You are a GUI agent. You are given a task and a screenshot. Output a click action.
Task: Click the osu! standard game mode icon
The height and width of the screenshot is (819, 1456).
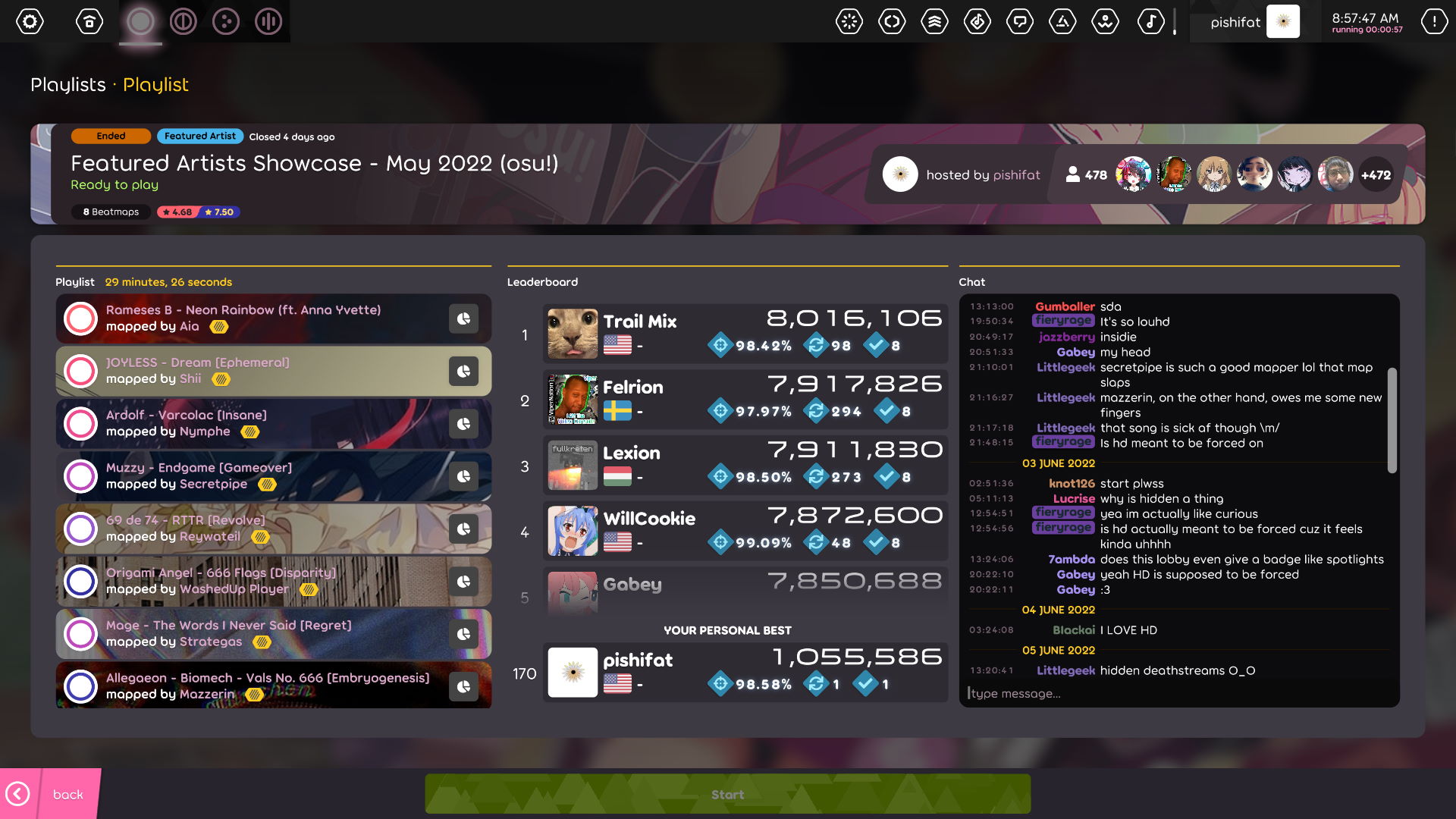pyautogui.click(x=141, y=21)
